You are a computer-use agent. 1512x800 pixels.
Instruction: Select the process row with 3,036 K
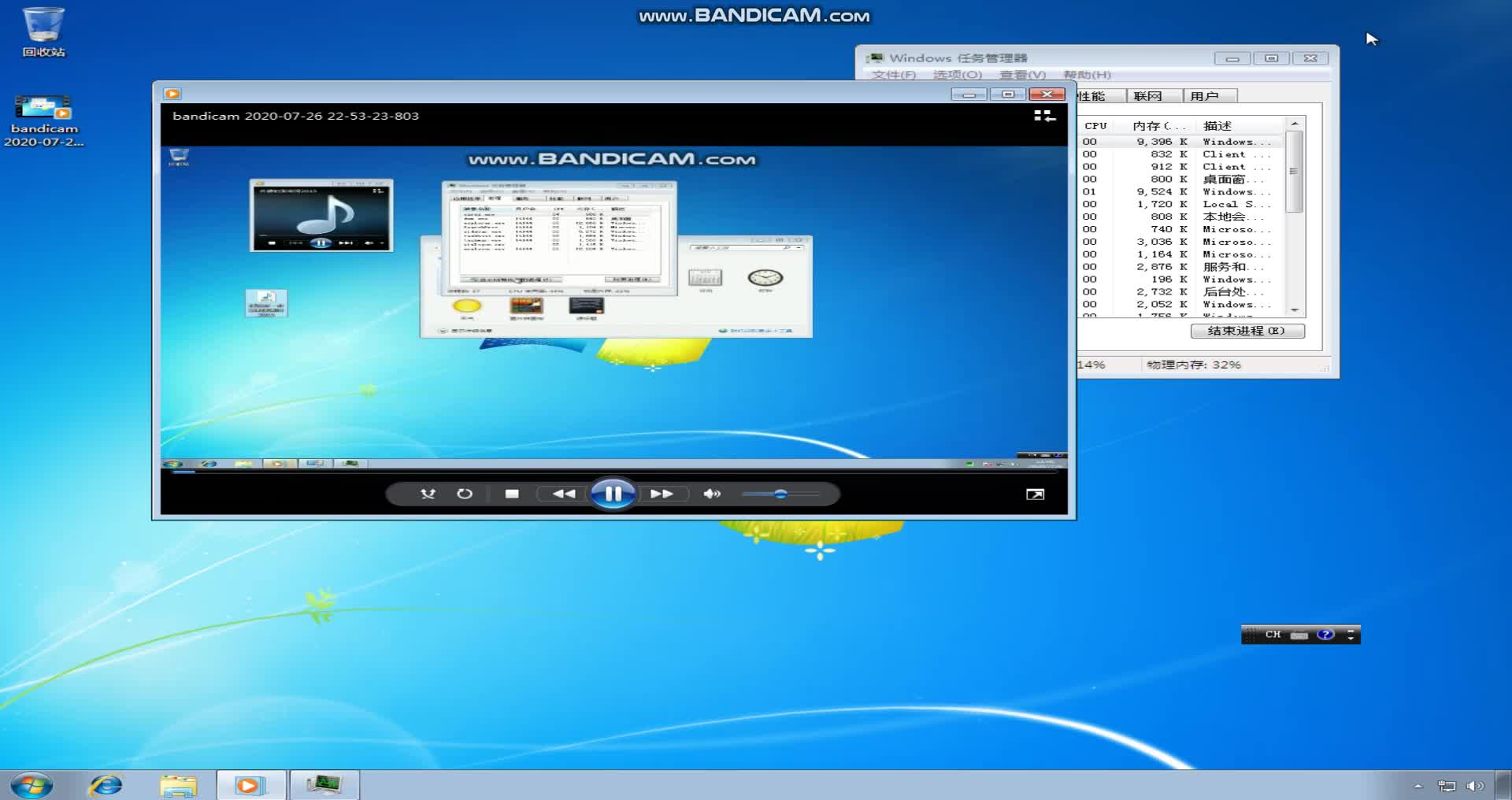(1181, 242)
